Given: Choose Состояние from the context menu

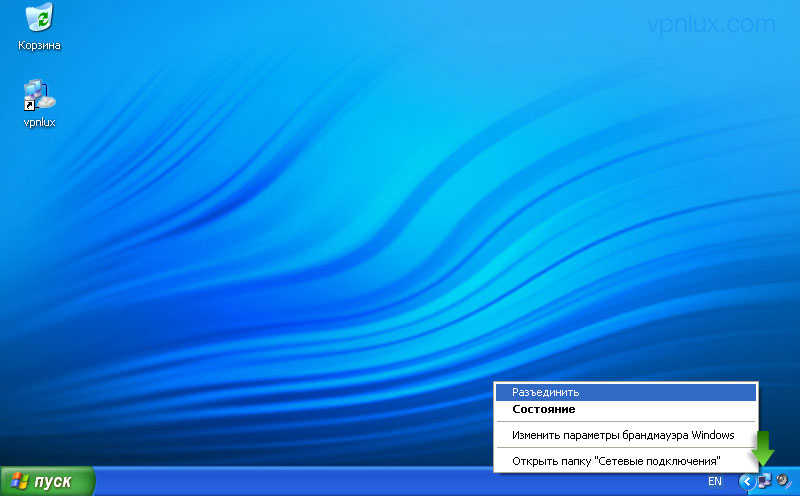Looking at the screenshot, I should point(626,409).
